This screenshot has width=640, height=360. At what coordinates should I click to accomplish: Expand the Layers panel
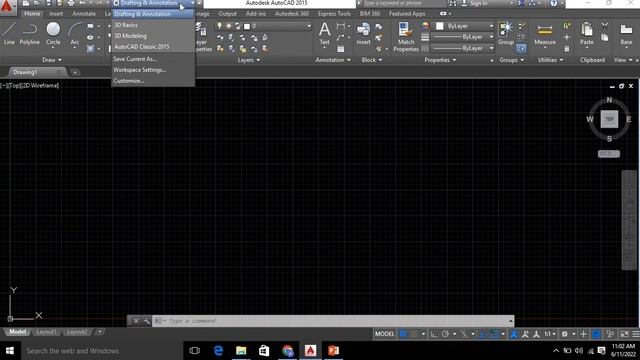coord(249,60)
